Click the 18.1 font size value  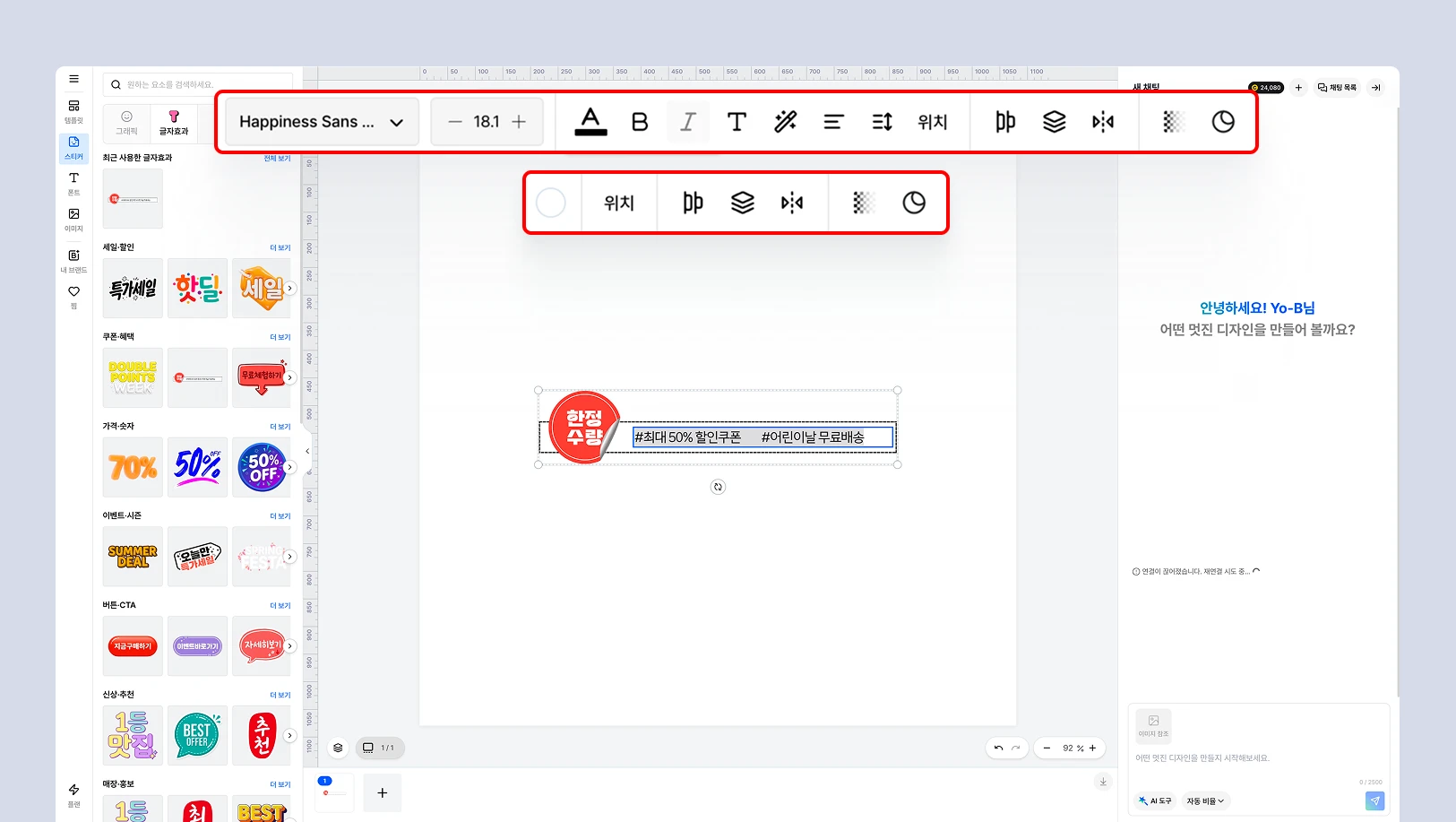[487, 122]
